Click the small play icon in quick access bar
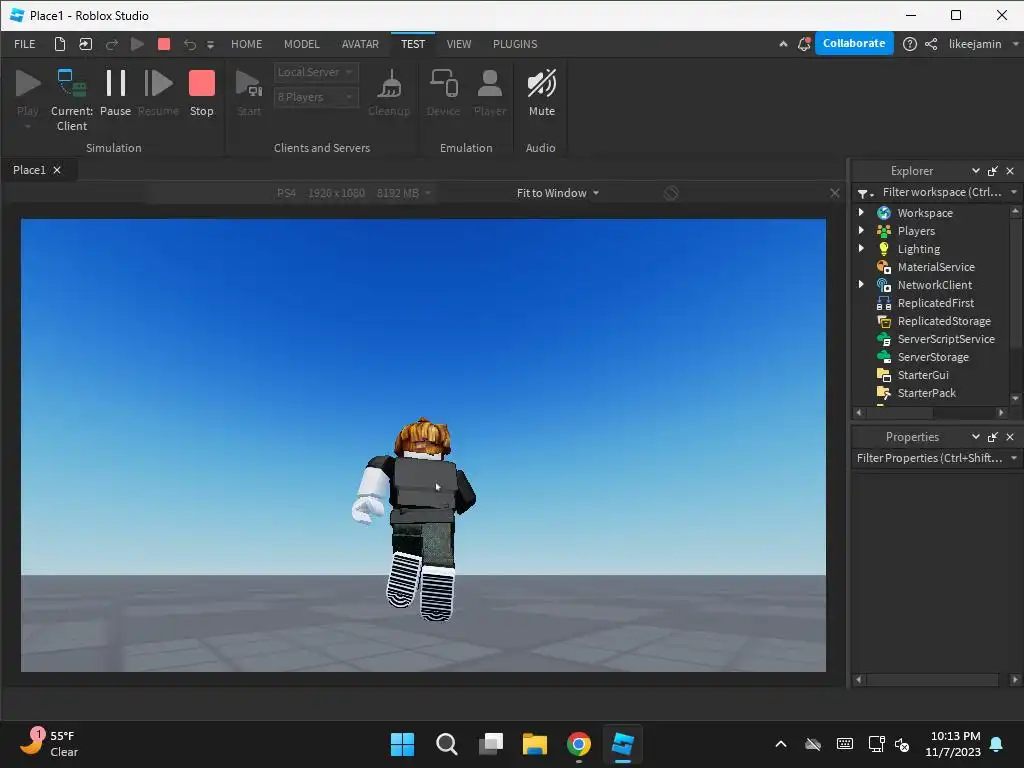 (x=137, y=44)
